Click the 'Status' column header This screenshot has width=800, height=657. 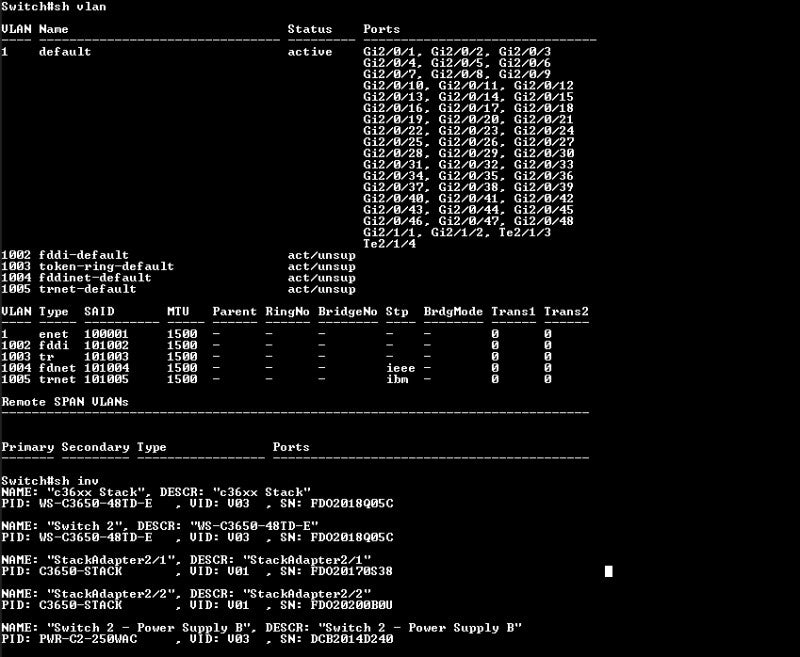310,29
